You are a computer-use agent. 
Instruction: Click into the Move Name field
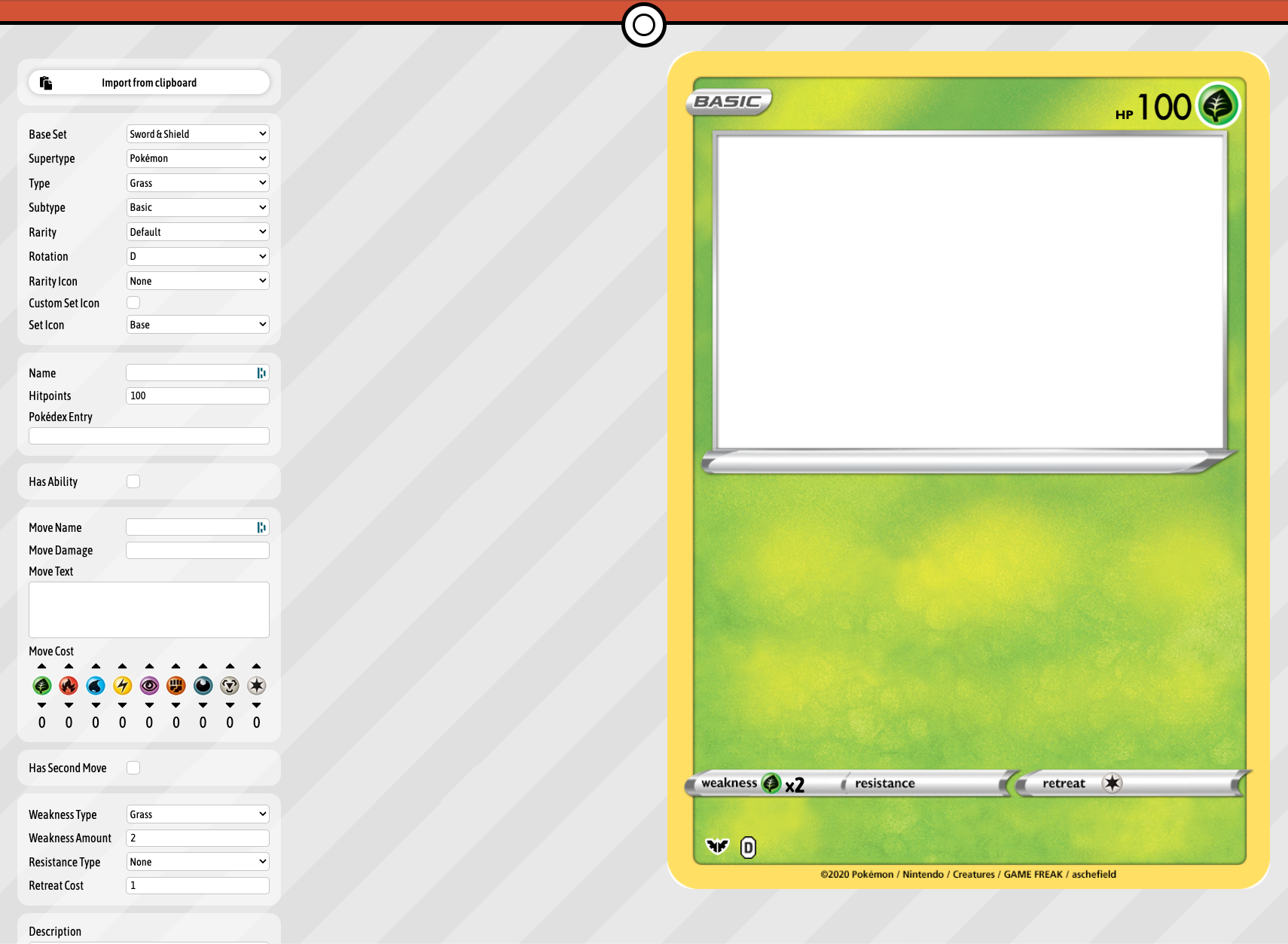click(198, 527)
